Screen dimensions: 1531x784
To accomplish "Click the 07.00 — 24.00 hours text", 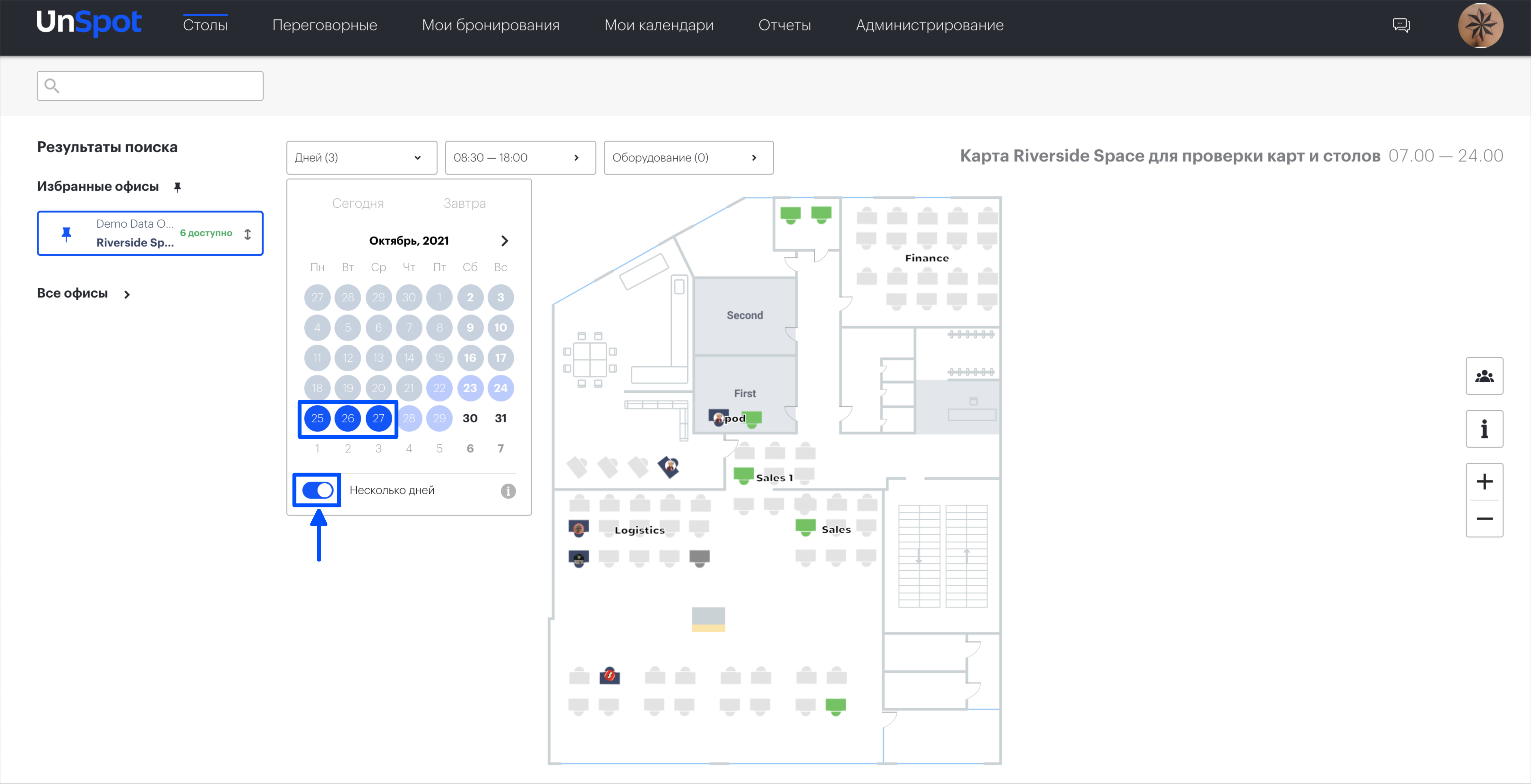I will click(1445, 156).
